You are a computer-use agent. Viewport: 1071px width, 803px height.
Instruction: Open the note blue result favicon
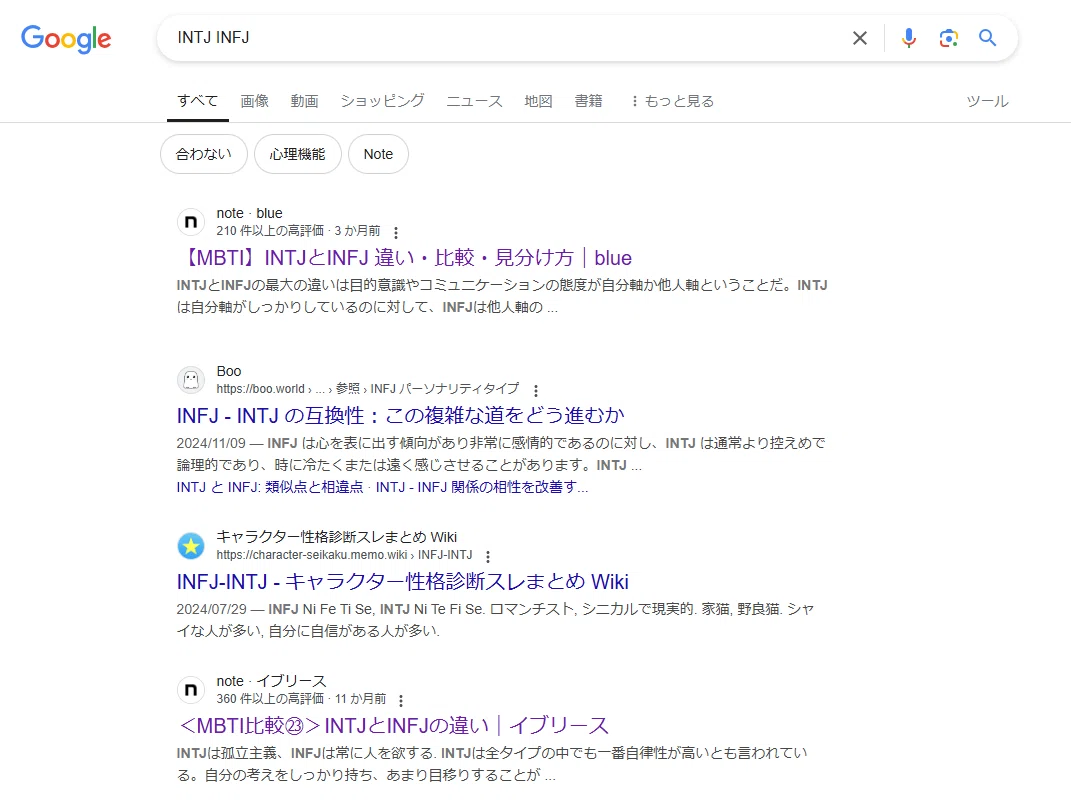(191, 222)
